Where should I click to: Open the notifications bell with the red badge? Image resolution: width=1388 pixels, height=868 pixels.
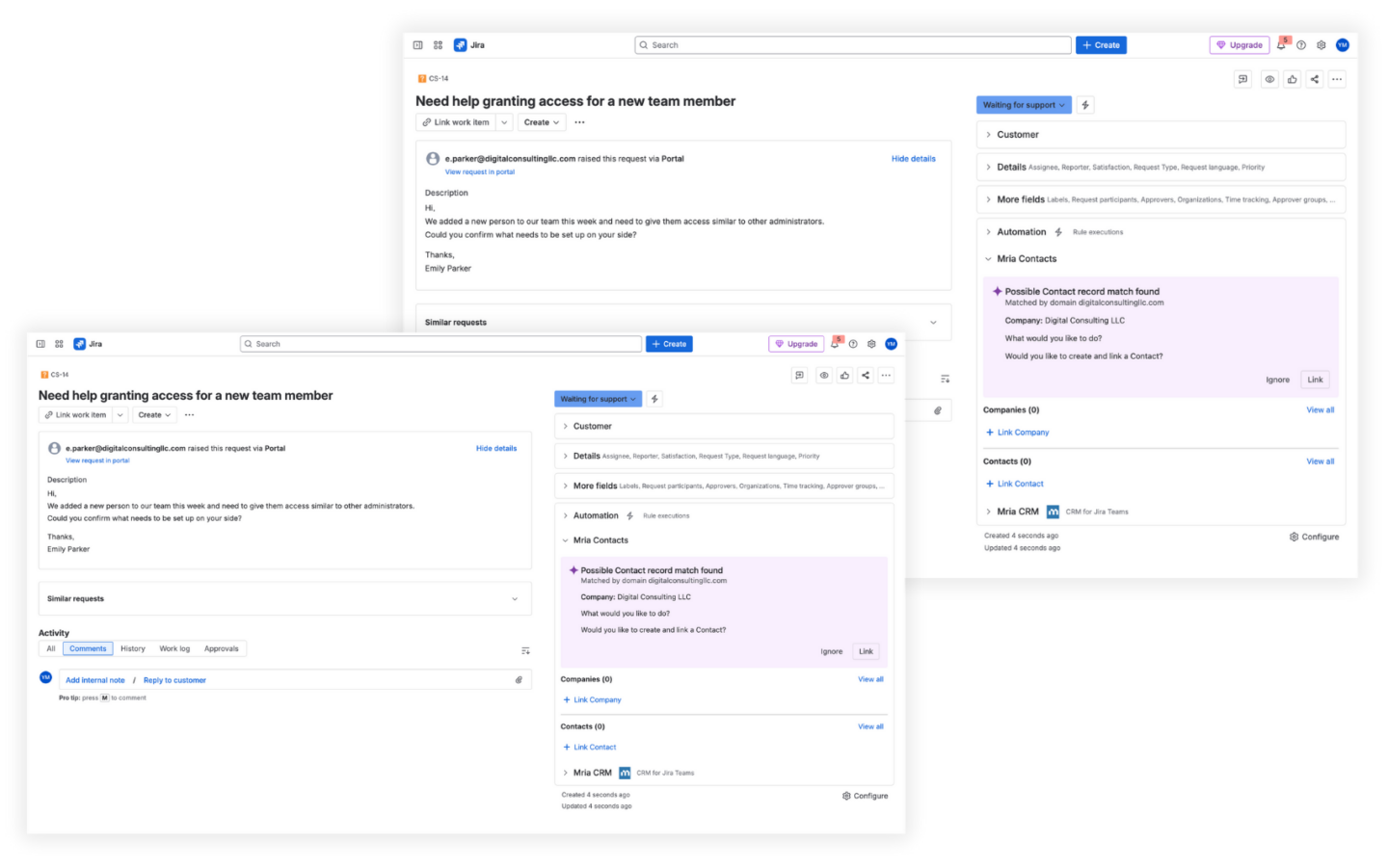833,343
